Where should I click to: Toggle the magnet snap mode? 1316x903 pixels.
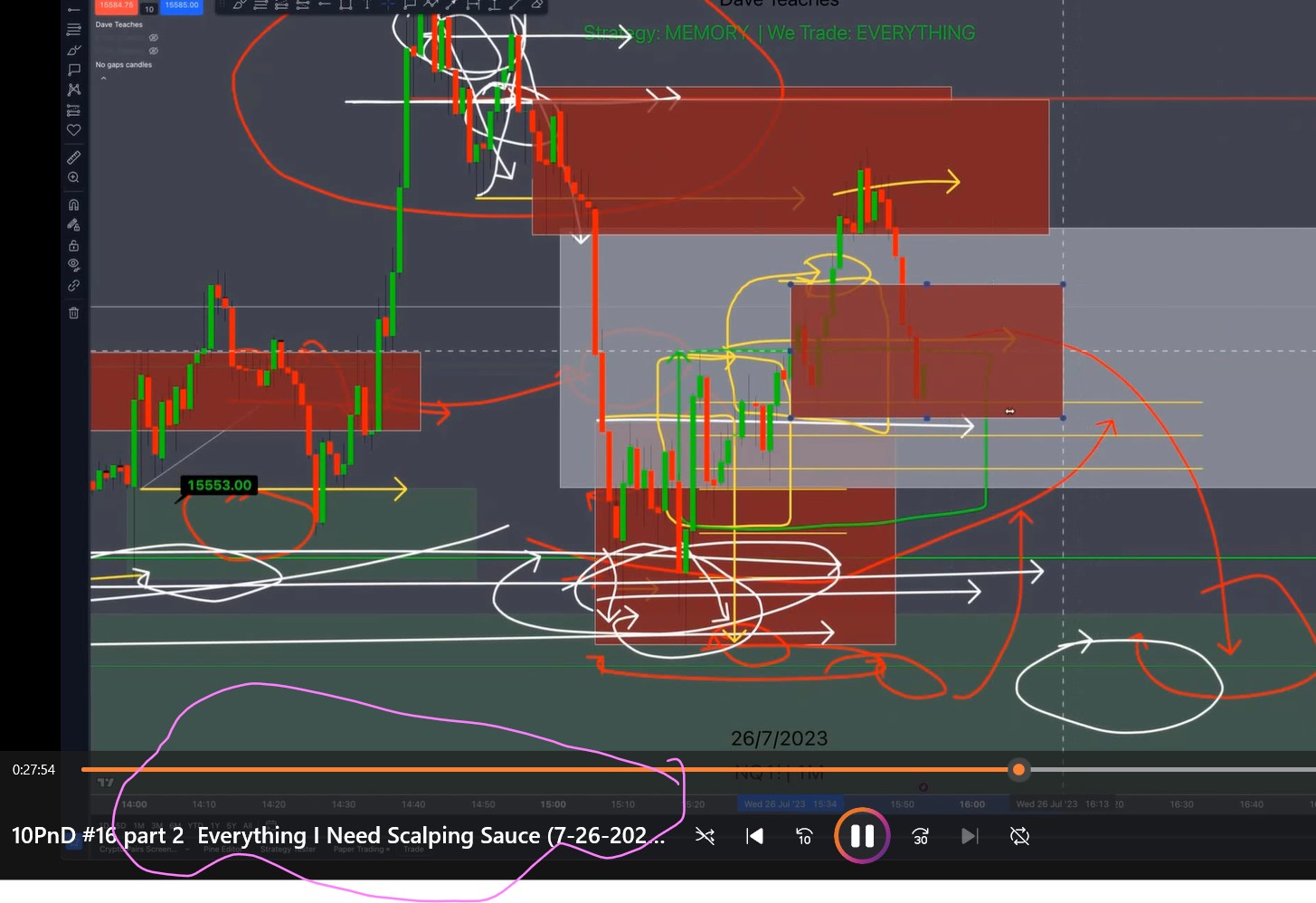click(74, 204)
